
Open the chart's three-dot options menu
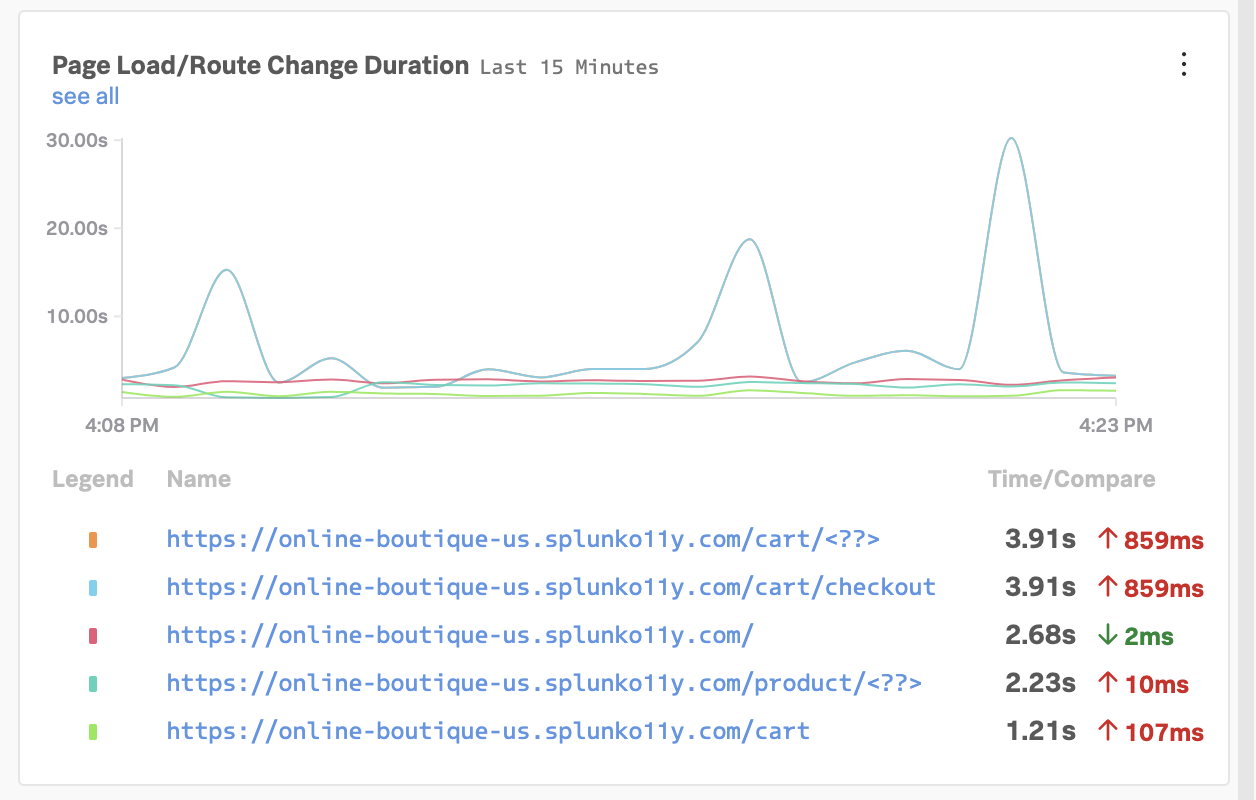[1184, 66]
